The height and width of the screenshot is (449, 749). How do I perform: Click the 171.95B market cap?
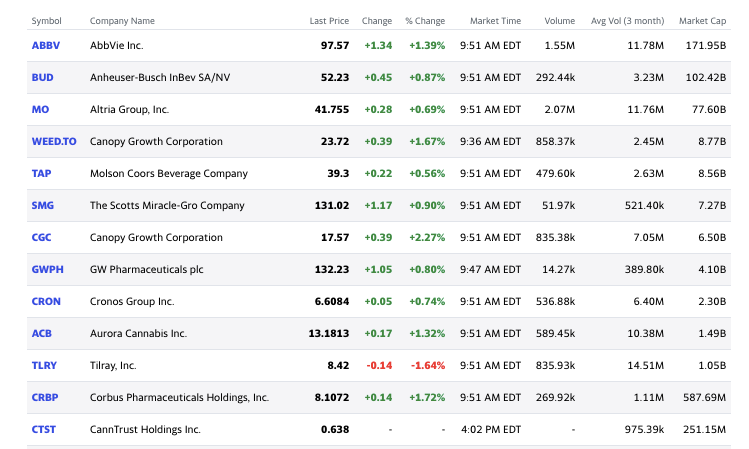(706, 45)
